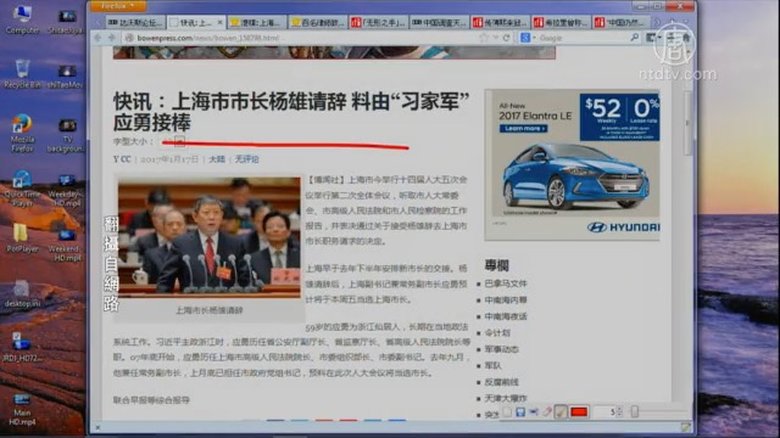
Task: Click the save icon in annotation toolbar
Action: 520,412
